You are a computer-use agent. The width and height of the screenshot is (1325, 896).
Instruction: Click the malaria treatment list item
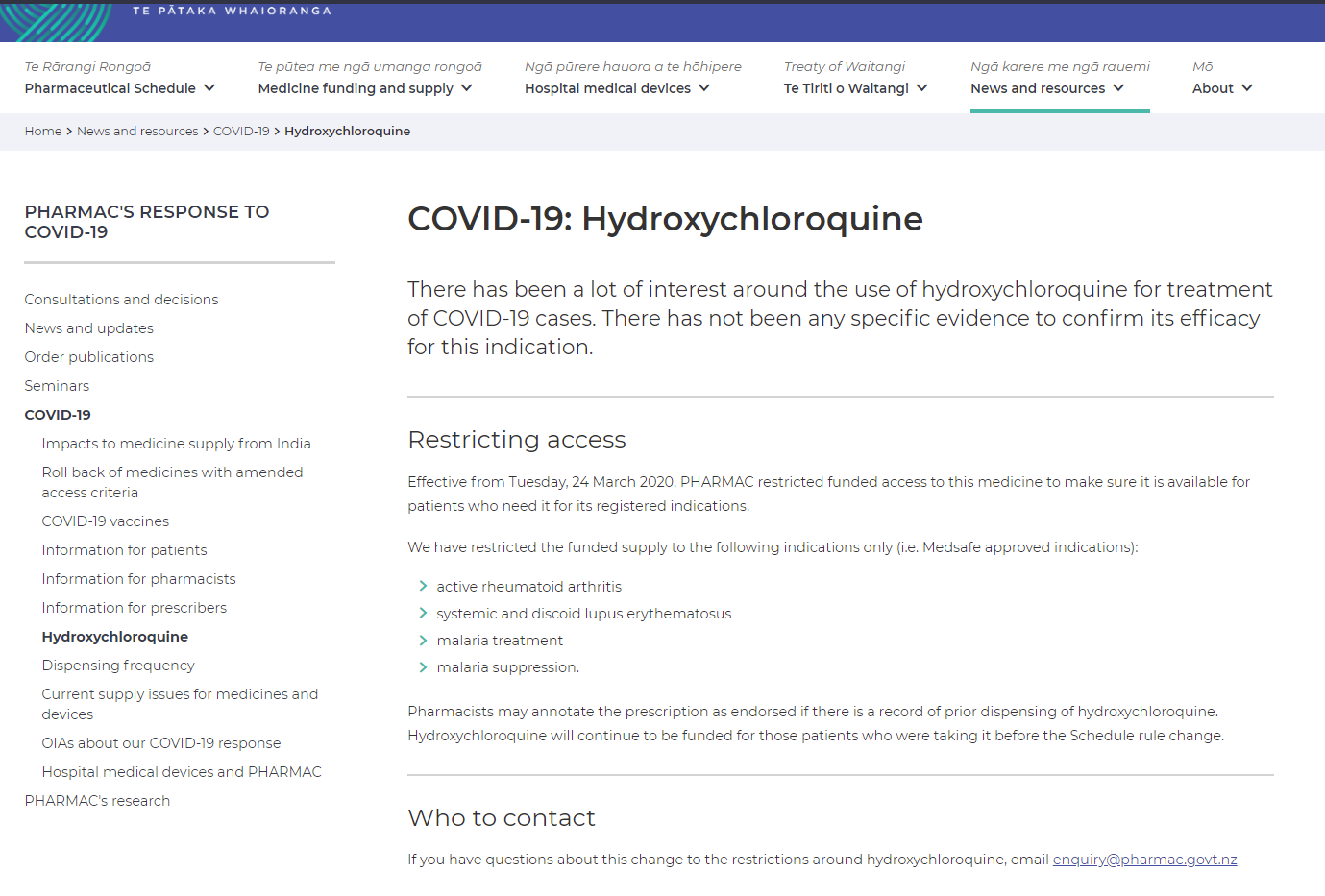coord(500,641)
